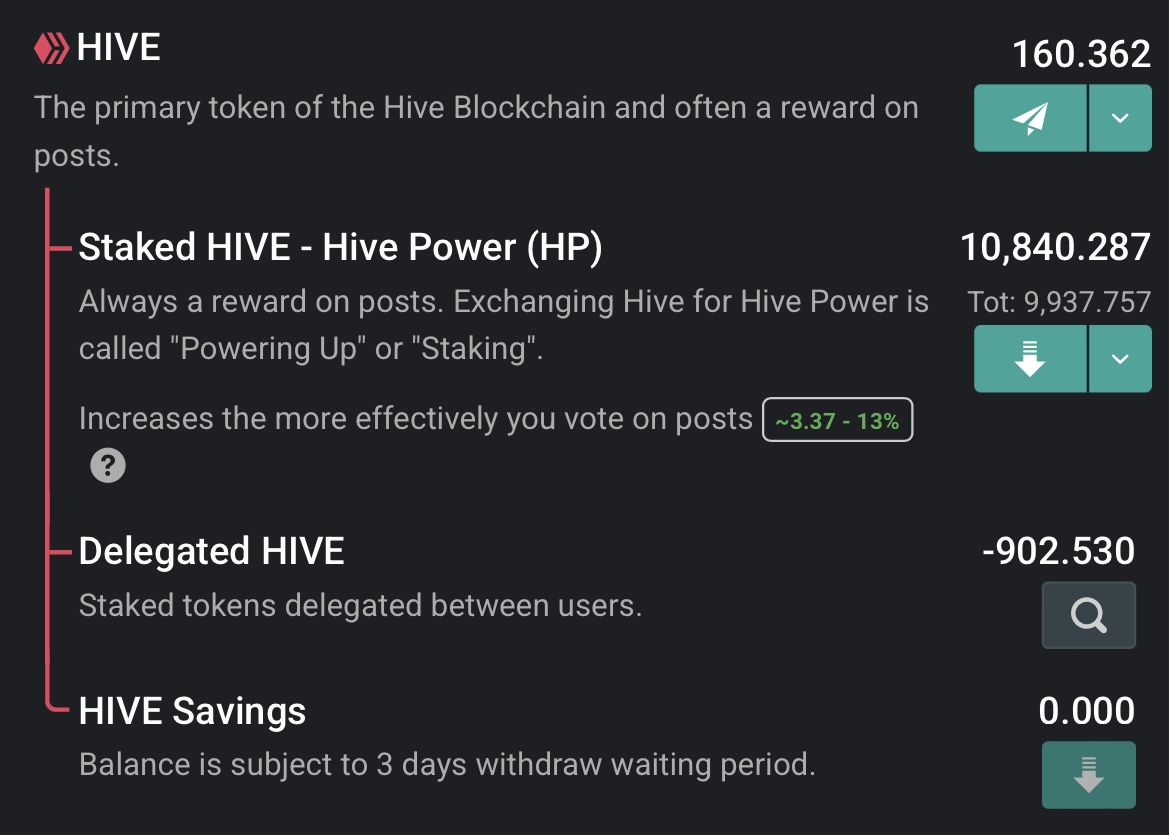Select the Delegated HIVE heading
The height and width of the screenshot is (835, 1169).
[211, 551]
